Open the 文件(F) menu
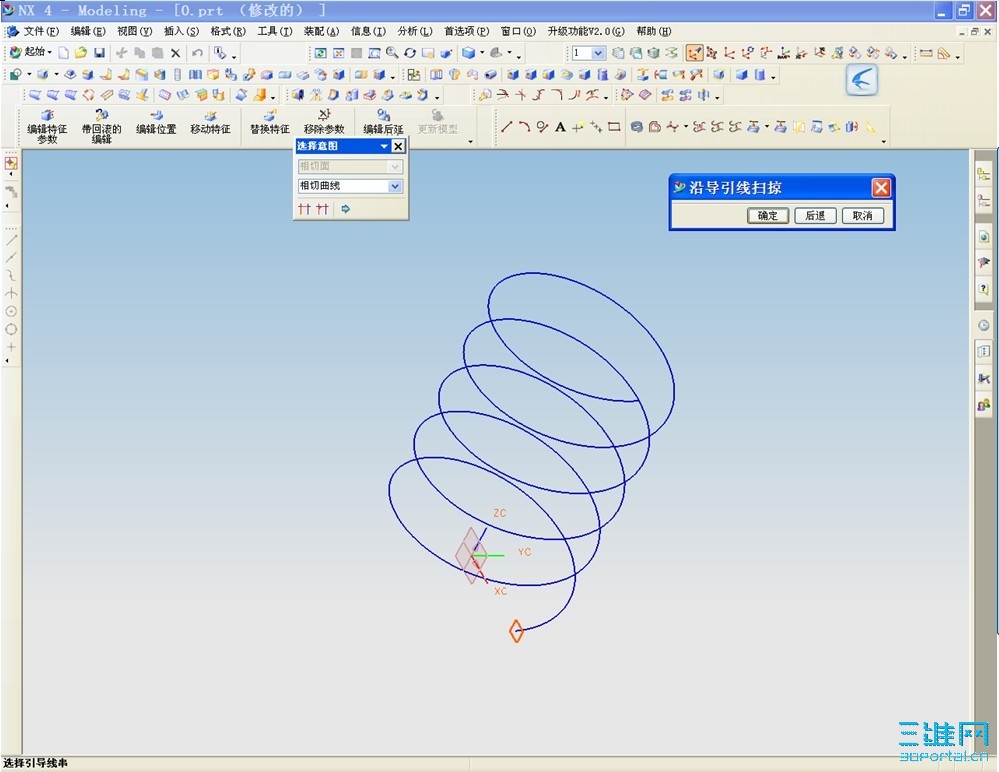The height and width of the screenshot is (772, 999). 40,31
